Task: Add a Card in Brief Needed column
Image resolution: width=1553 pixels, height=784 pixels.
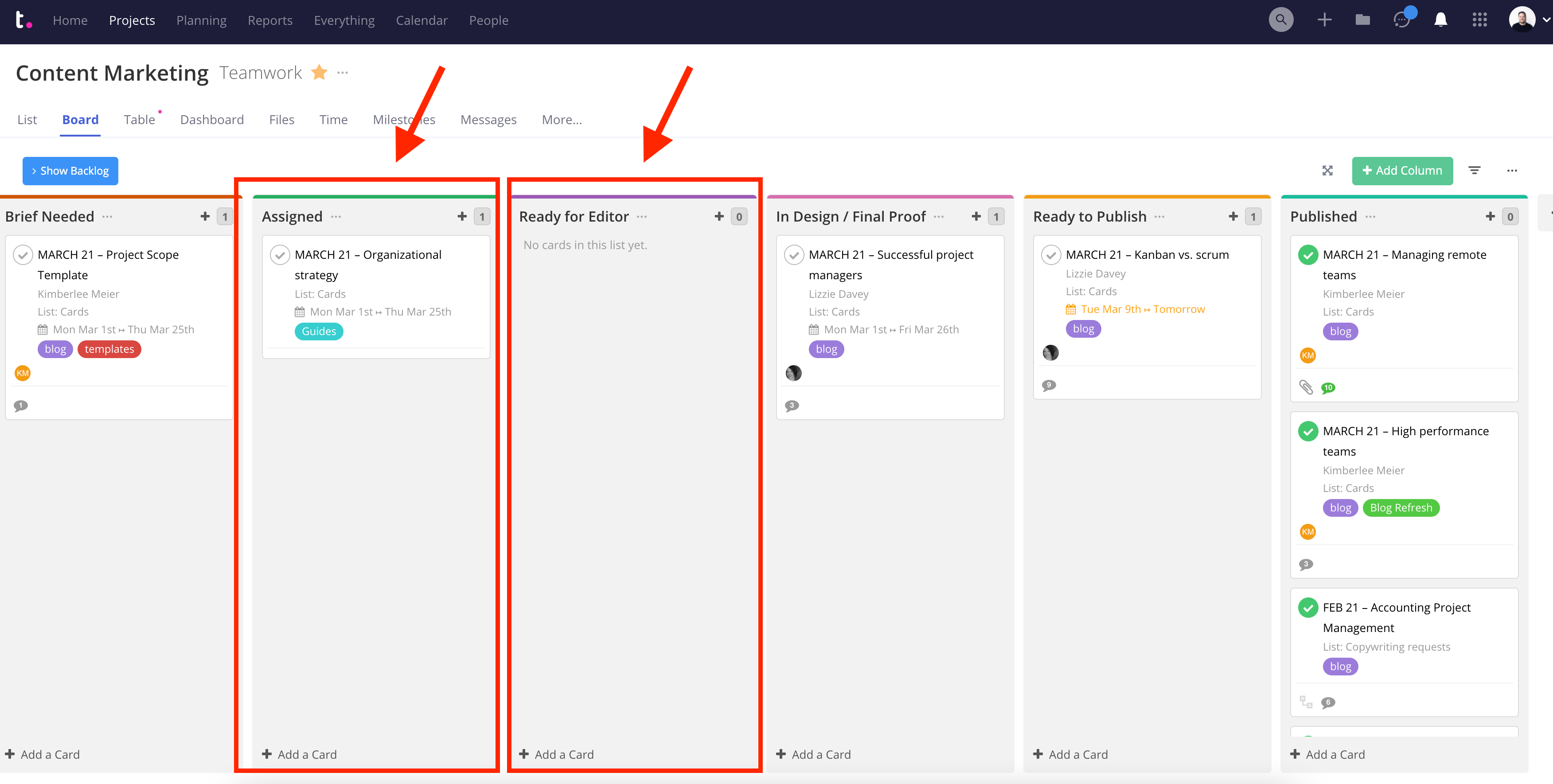Action: coord(42,754)
